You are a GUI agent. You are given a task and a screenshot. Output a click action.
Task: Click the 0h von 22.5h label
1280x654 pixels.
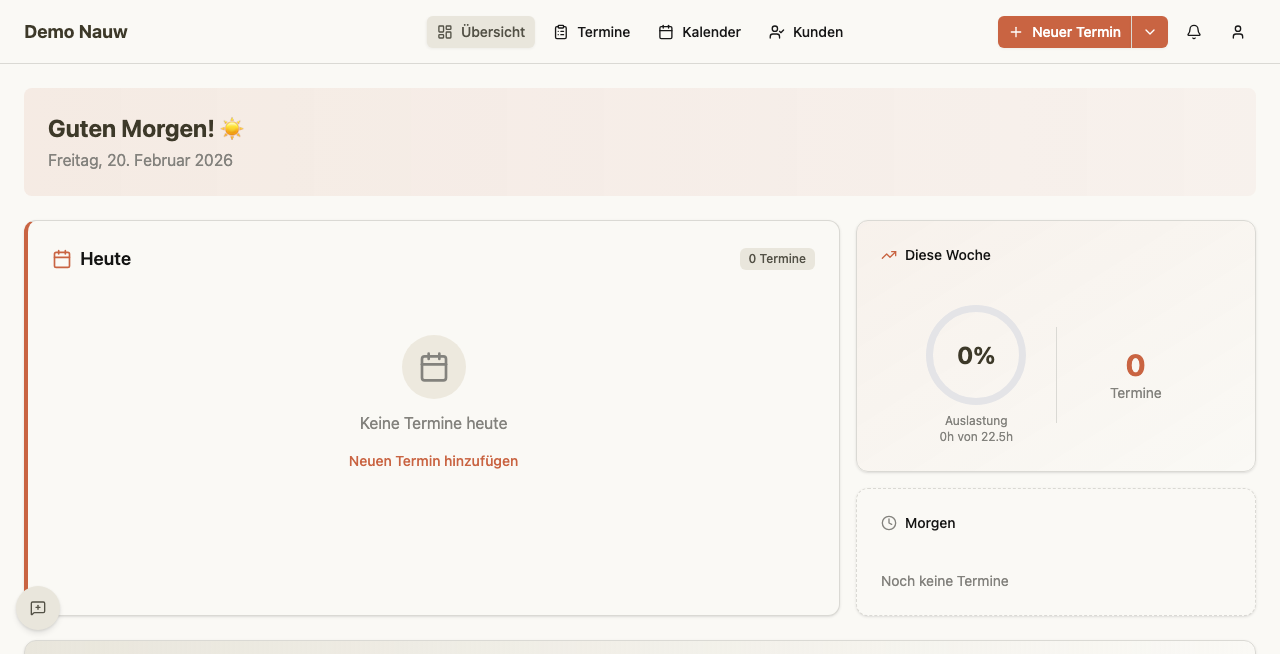(x=976, y=437)
